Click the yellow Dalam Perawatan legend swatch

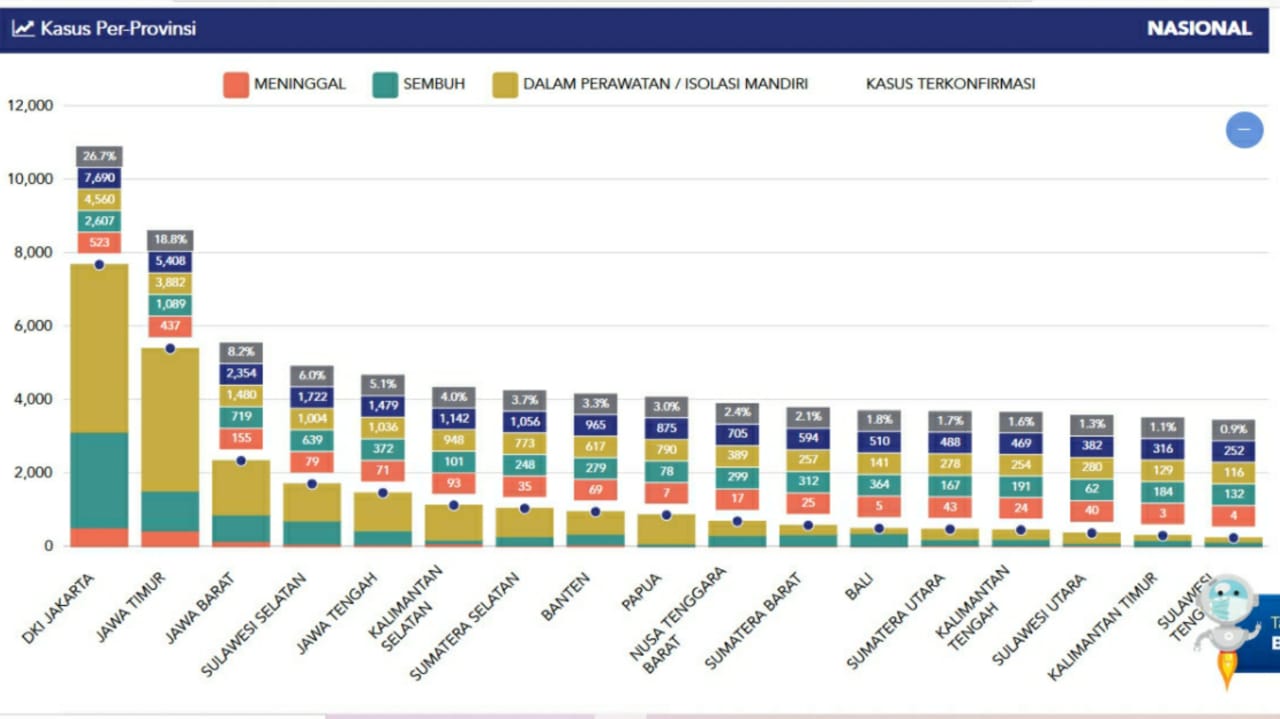pos(505,85)
